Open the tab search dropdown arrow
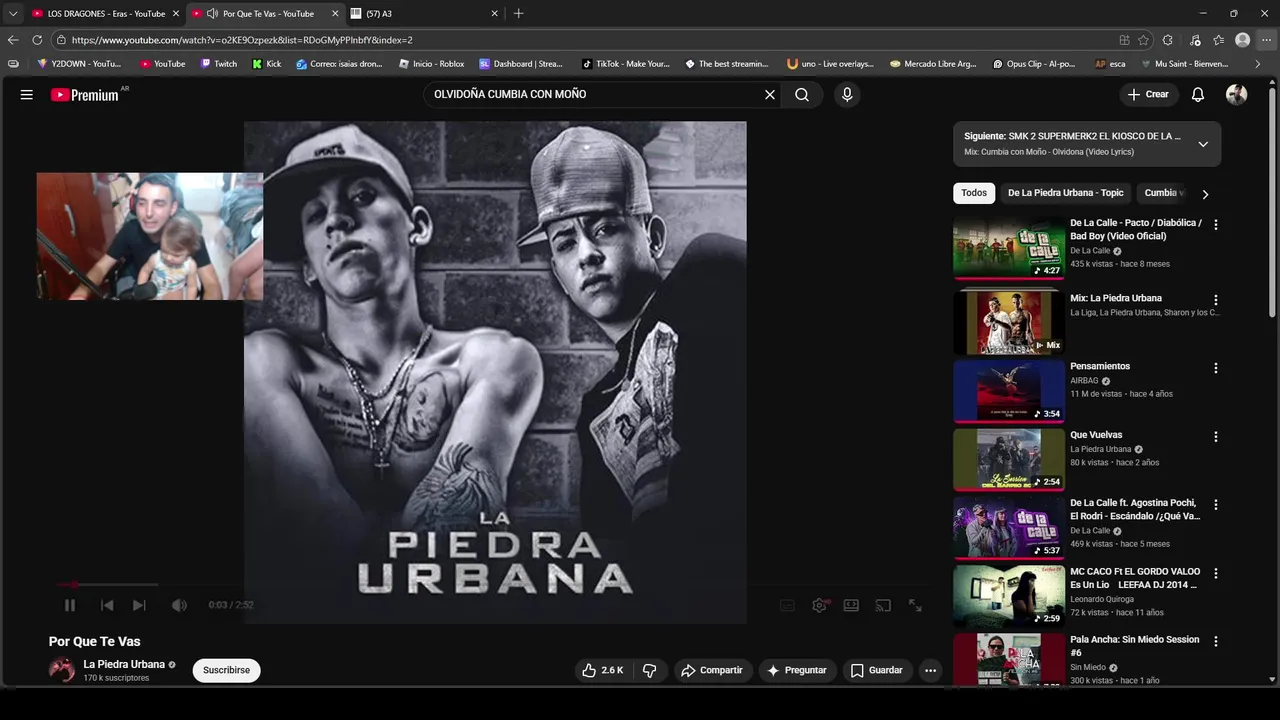 click(x=13, y=14)
